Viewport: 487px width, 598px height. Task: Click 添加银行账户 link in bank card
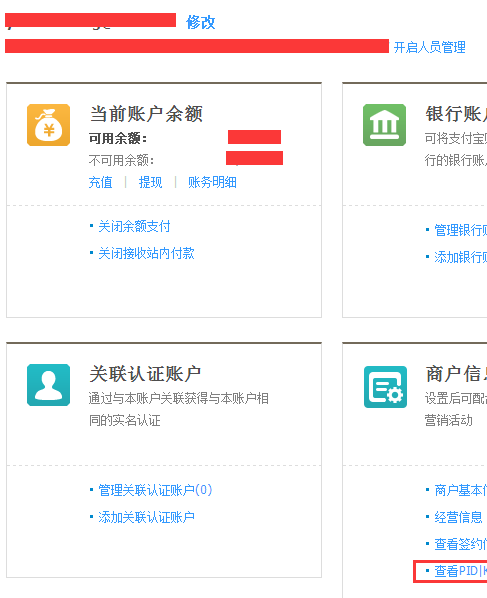coord(460,257)
